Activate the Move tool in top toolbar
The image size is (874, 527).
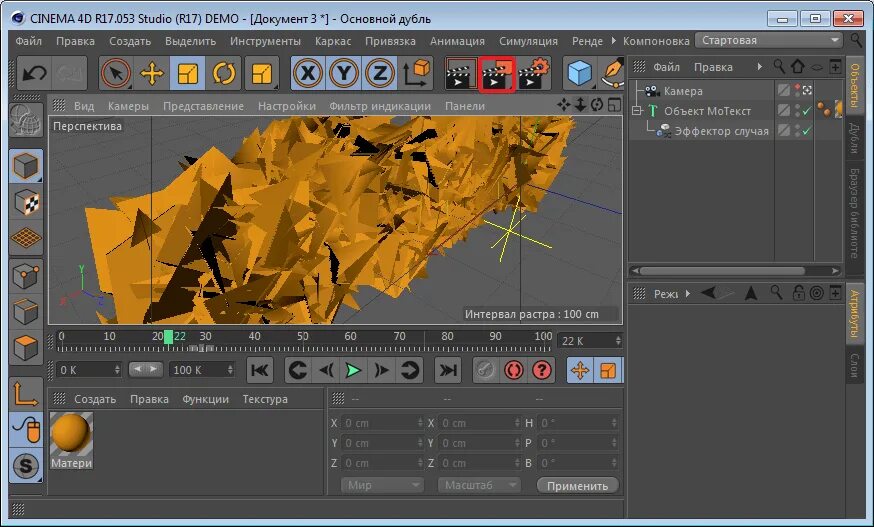(152, 73)
